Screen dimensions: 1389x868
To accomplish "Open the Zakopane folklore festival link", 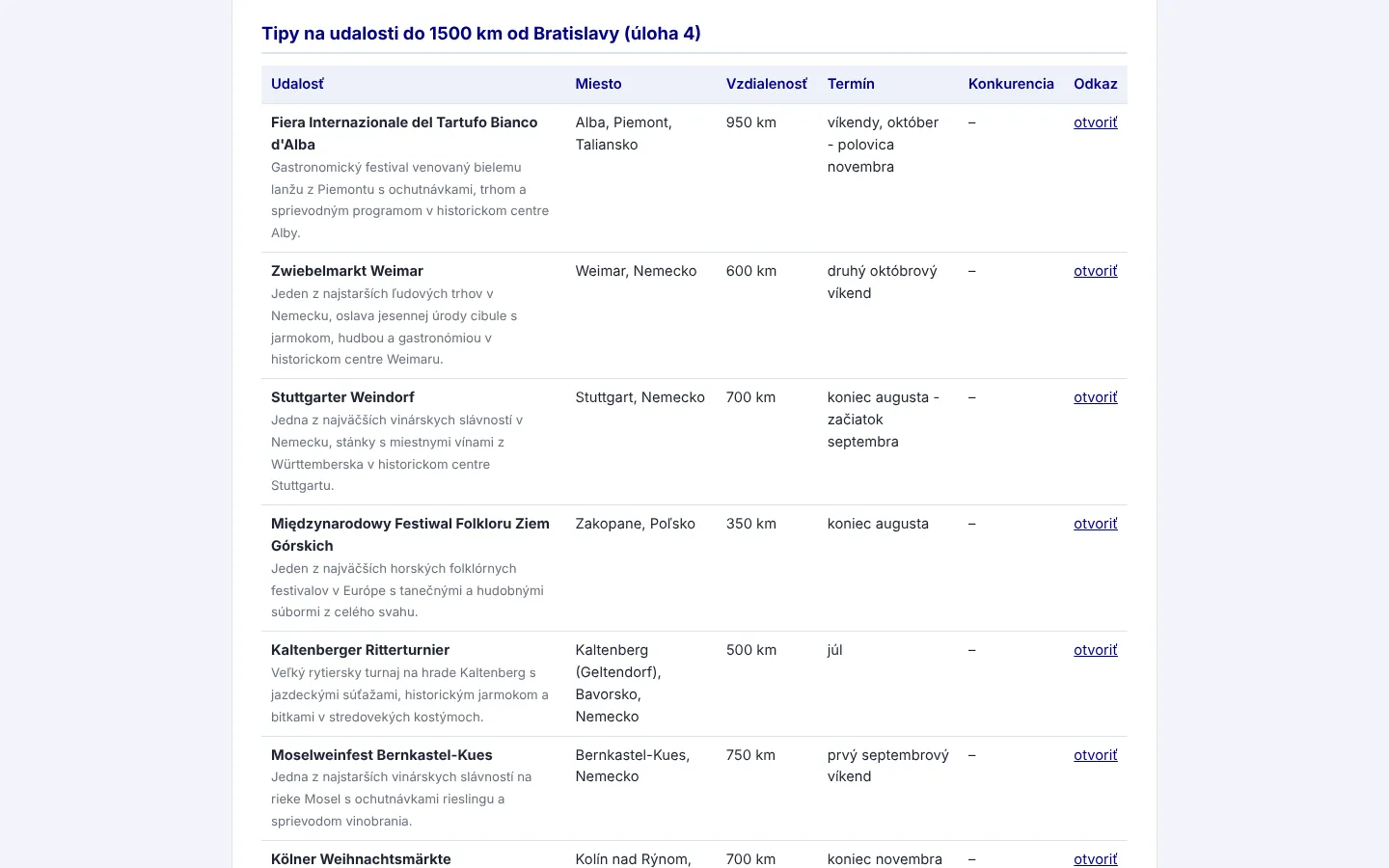I will [1095, 524].
